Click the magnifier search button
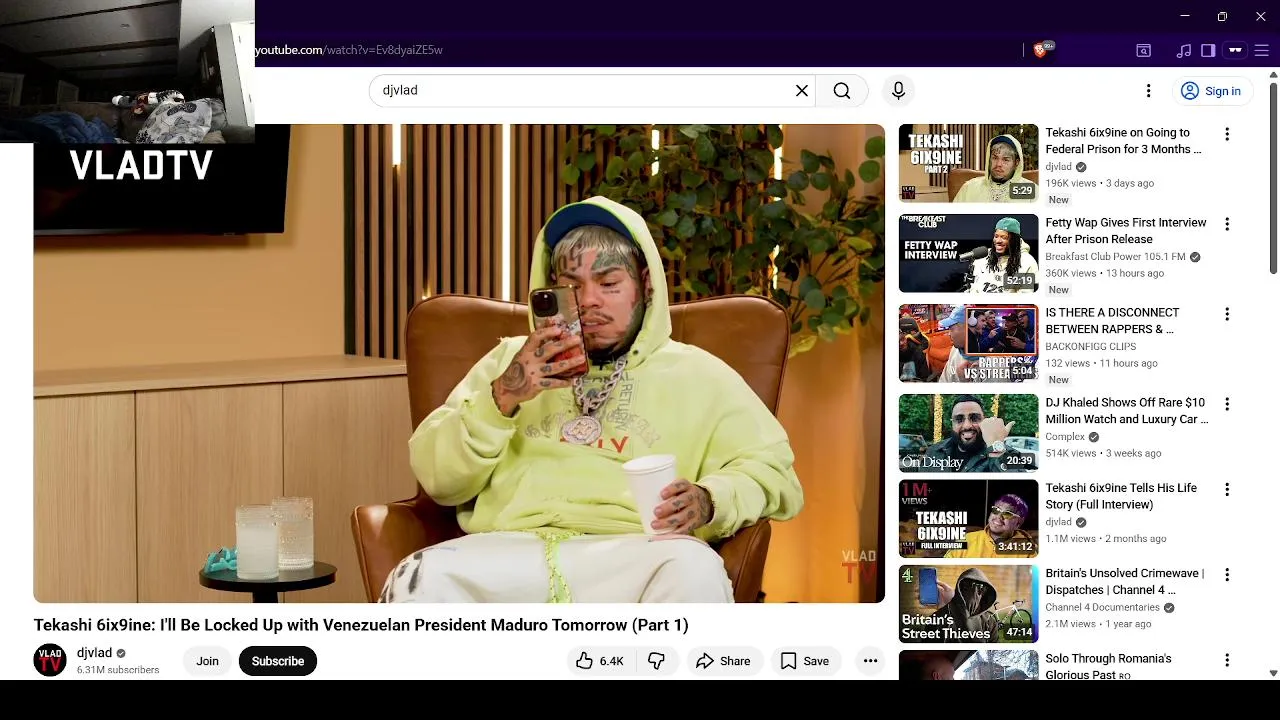The image size is (1280, 720). click(842, 91)
